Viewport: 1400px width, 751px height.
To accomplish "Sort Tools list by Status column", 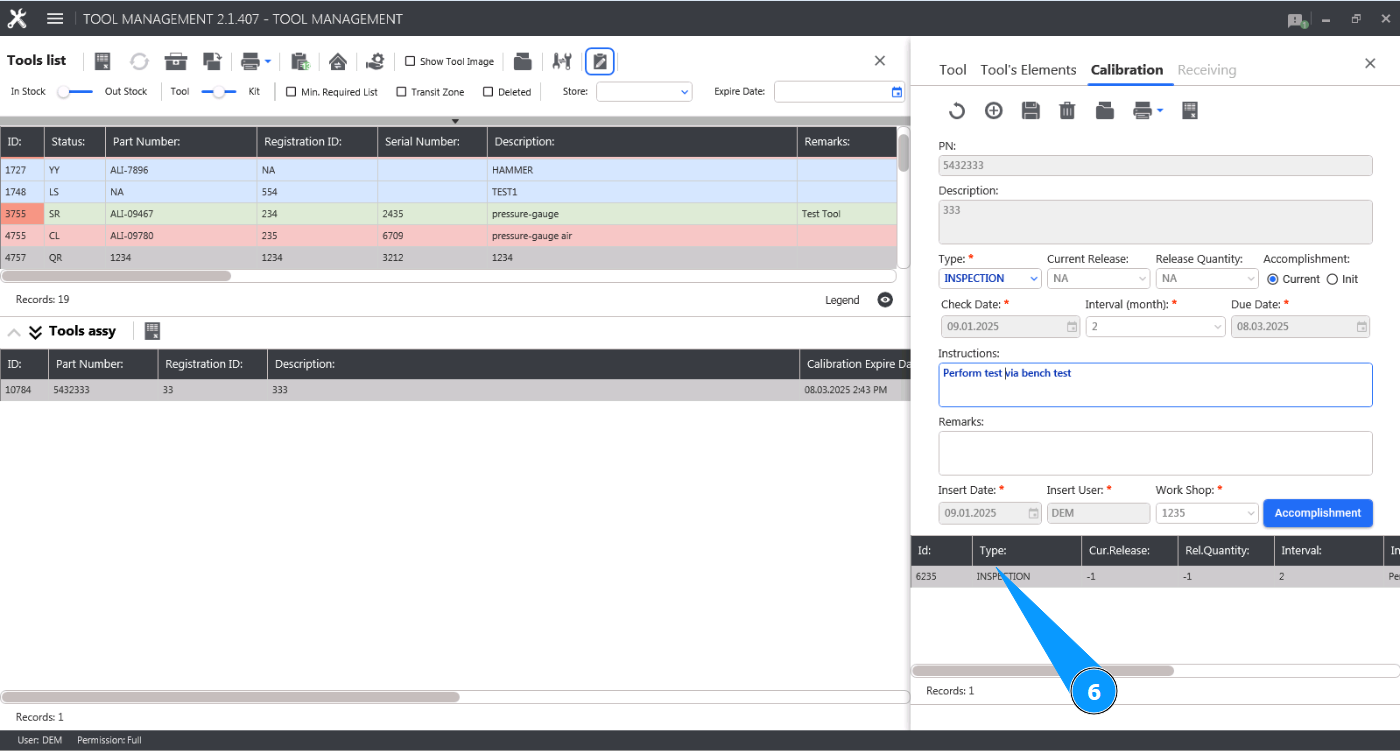I will click(x=75, y=142).
